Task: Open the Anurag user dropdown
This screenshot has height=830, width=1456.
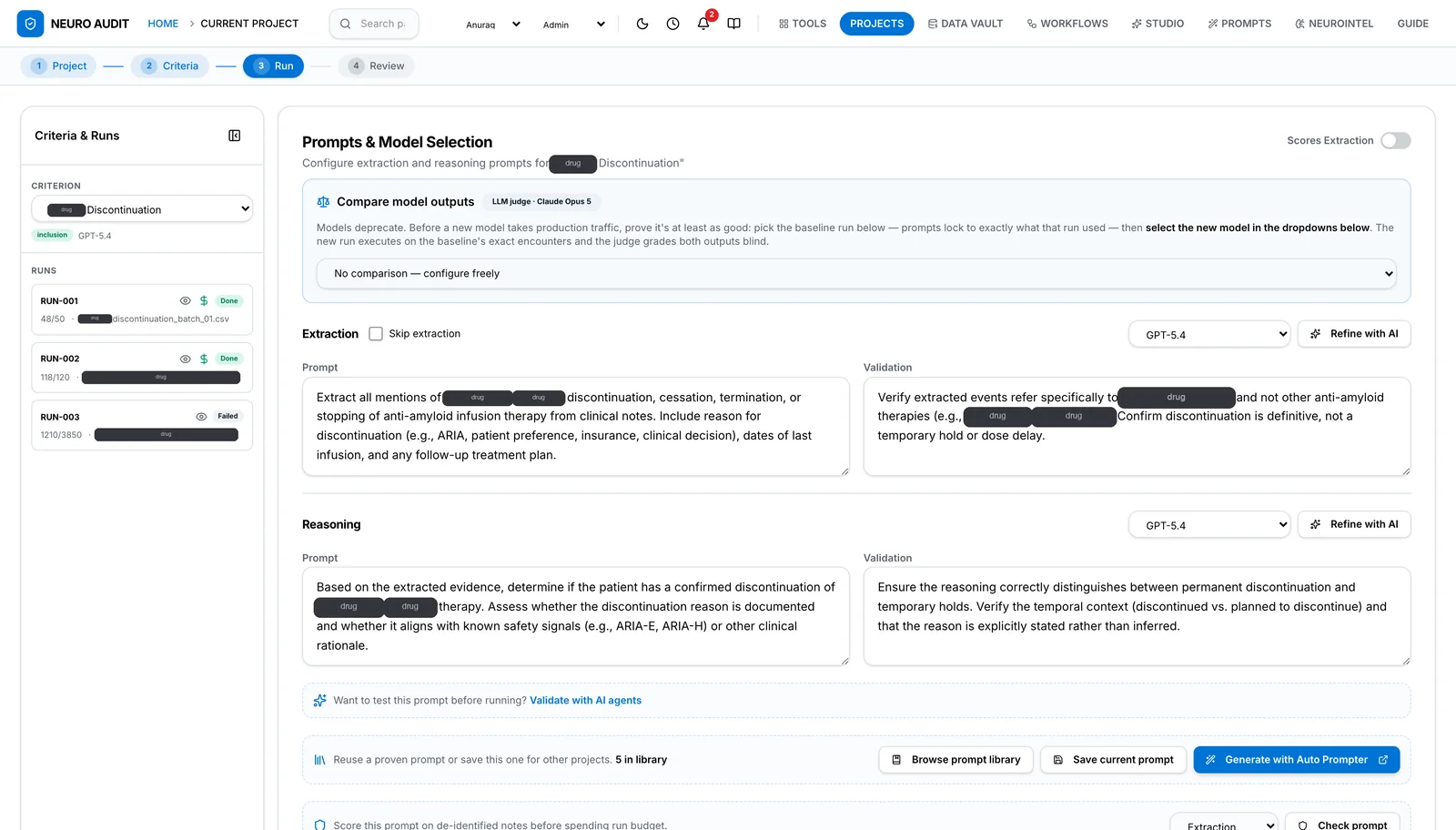Action: click(x=492, y=25)
